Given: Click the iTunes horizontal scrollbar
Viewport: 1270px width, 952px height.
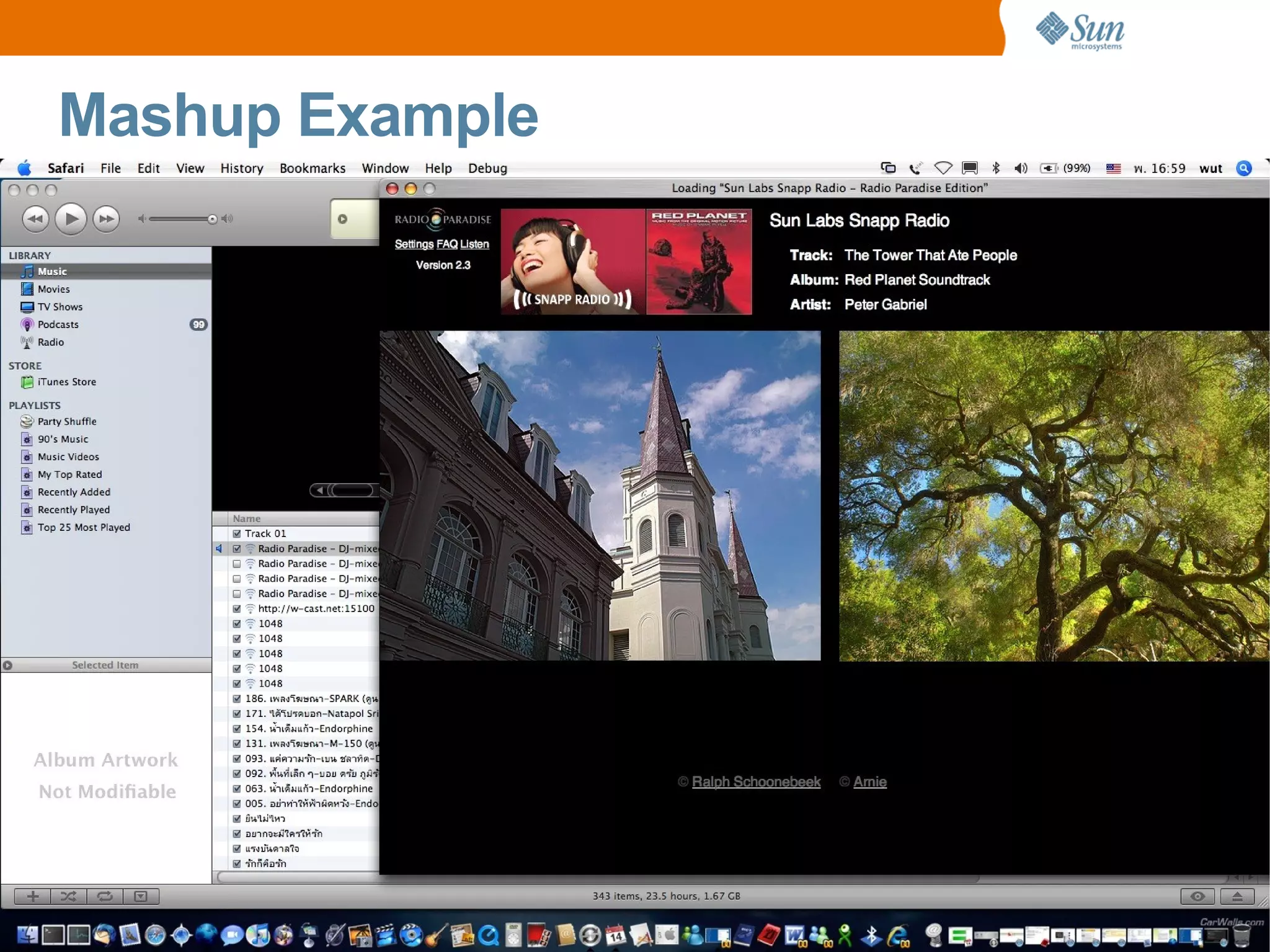Looking at the screenshot, I should 598,878.
